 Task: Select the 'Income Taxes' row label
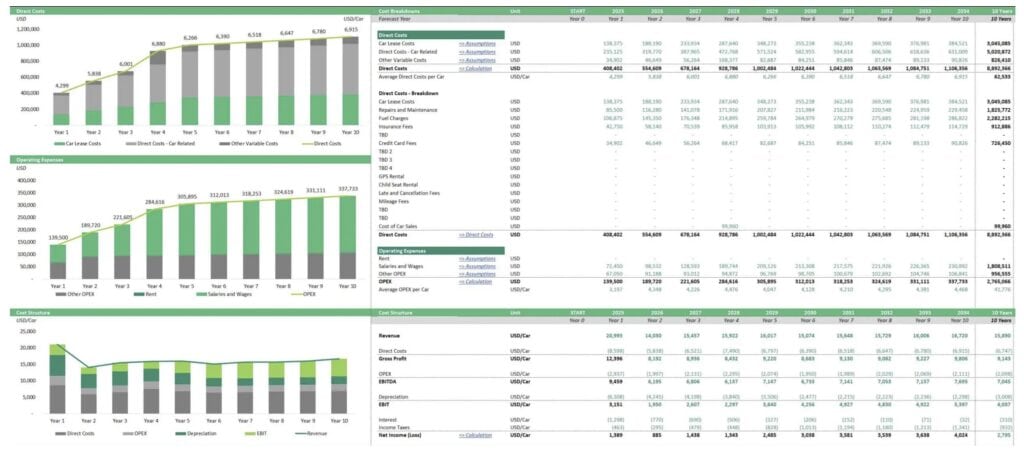tap(393, 427)
